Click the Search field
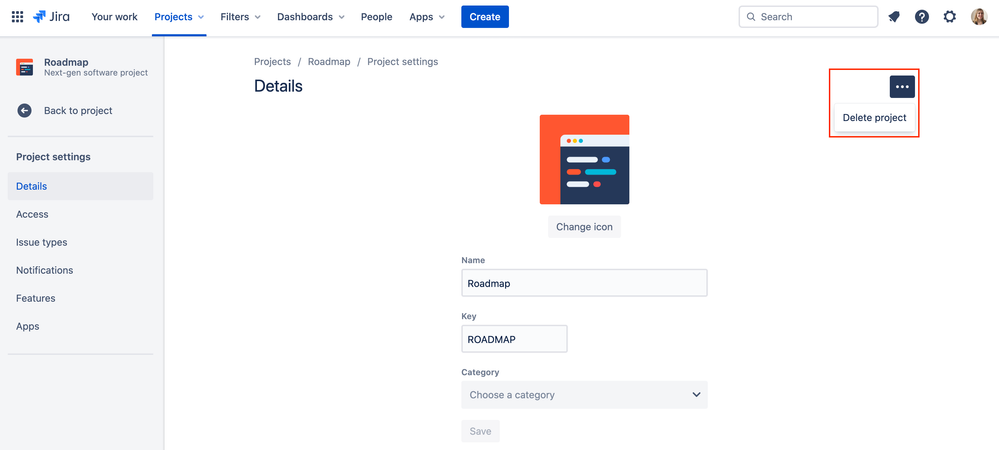 pyautogui.click(x=808, y=17)
